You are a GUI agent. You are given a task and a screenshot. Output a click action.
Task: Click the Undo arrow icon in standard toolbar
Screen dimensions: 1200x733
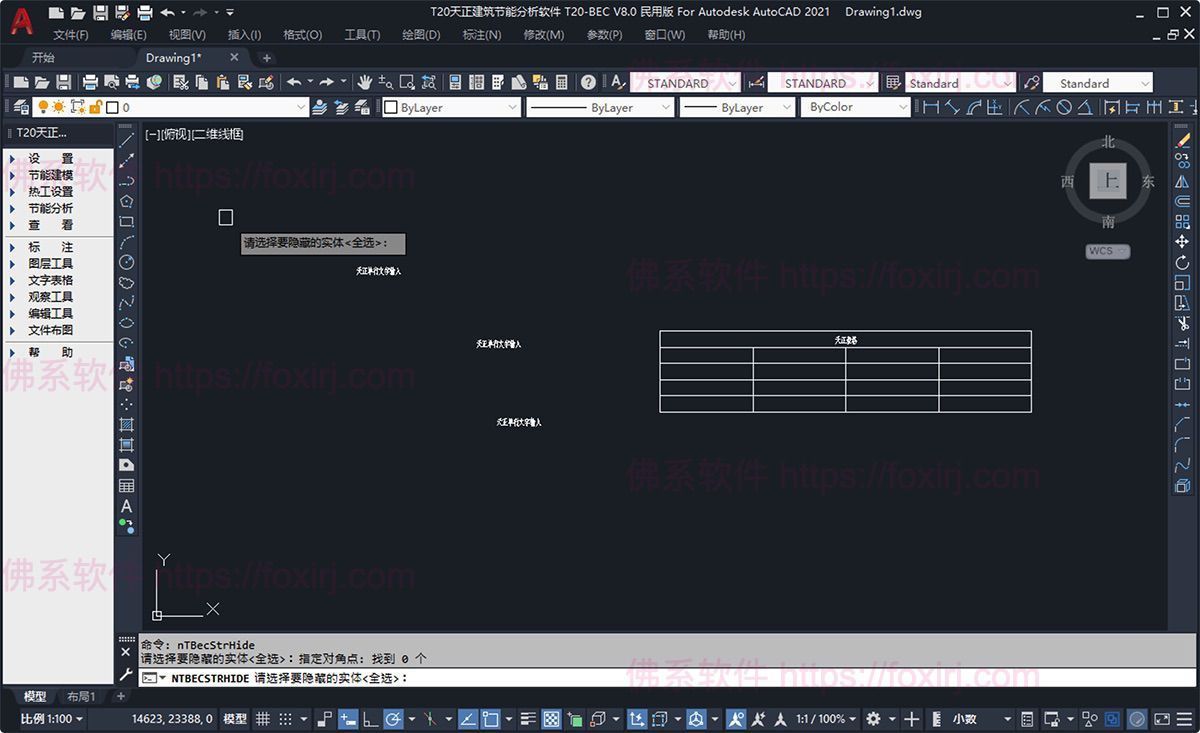294,82
